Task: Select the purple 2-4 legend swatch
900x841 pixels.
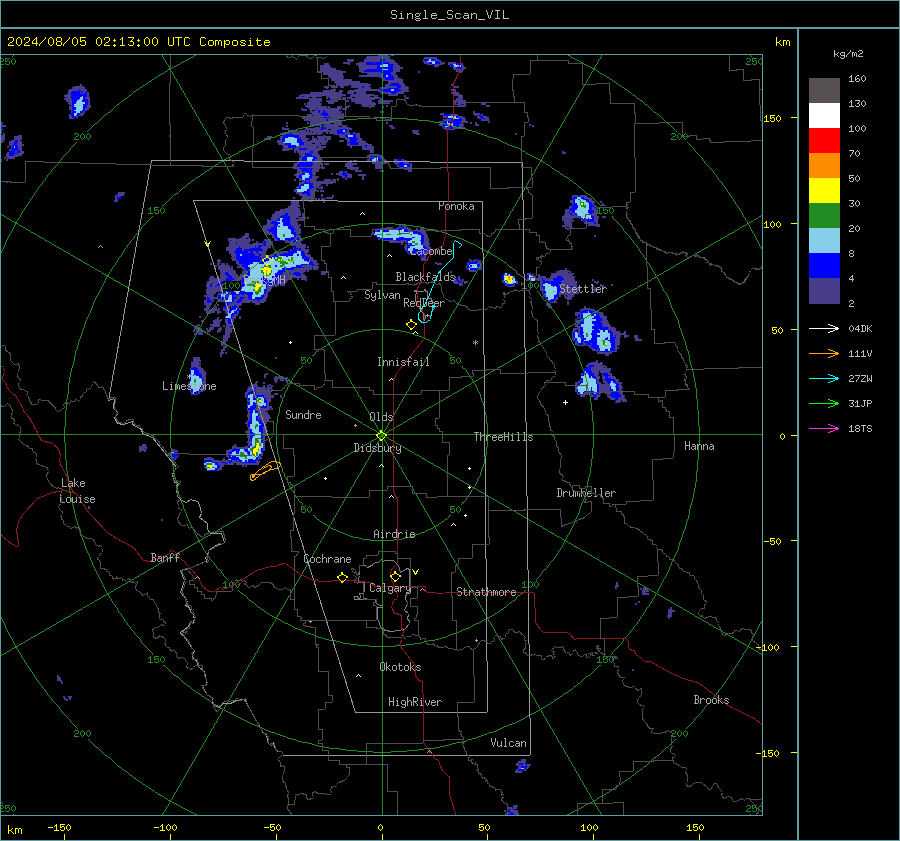Action: [x=824, y=291]
